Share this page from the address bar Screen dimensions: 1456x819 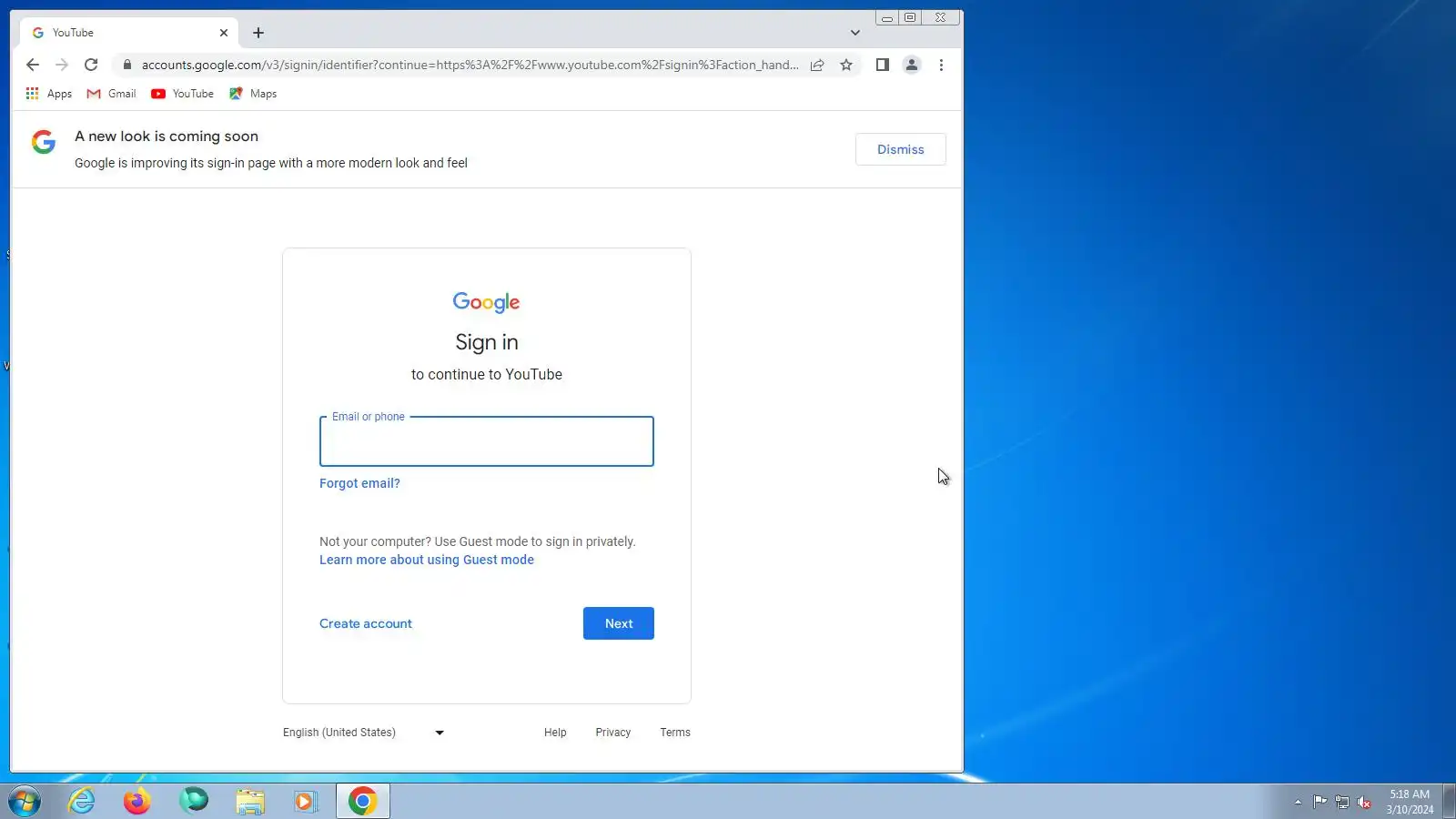point(817,65)
